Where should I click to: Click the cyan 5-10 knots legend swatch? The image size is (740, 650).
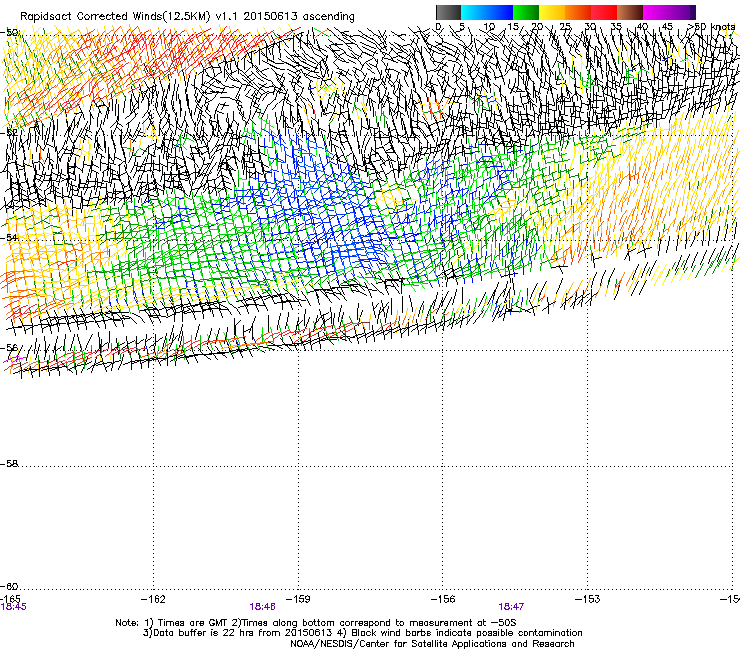click(474, 12)
